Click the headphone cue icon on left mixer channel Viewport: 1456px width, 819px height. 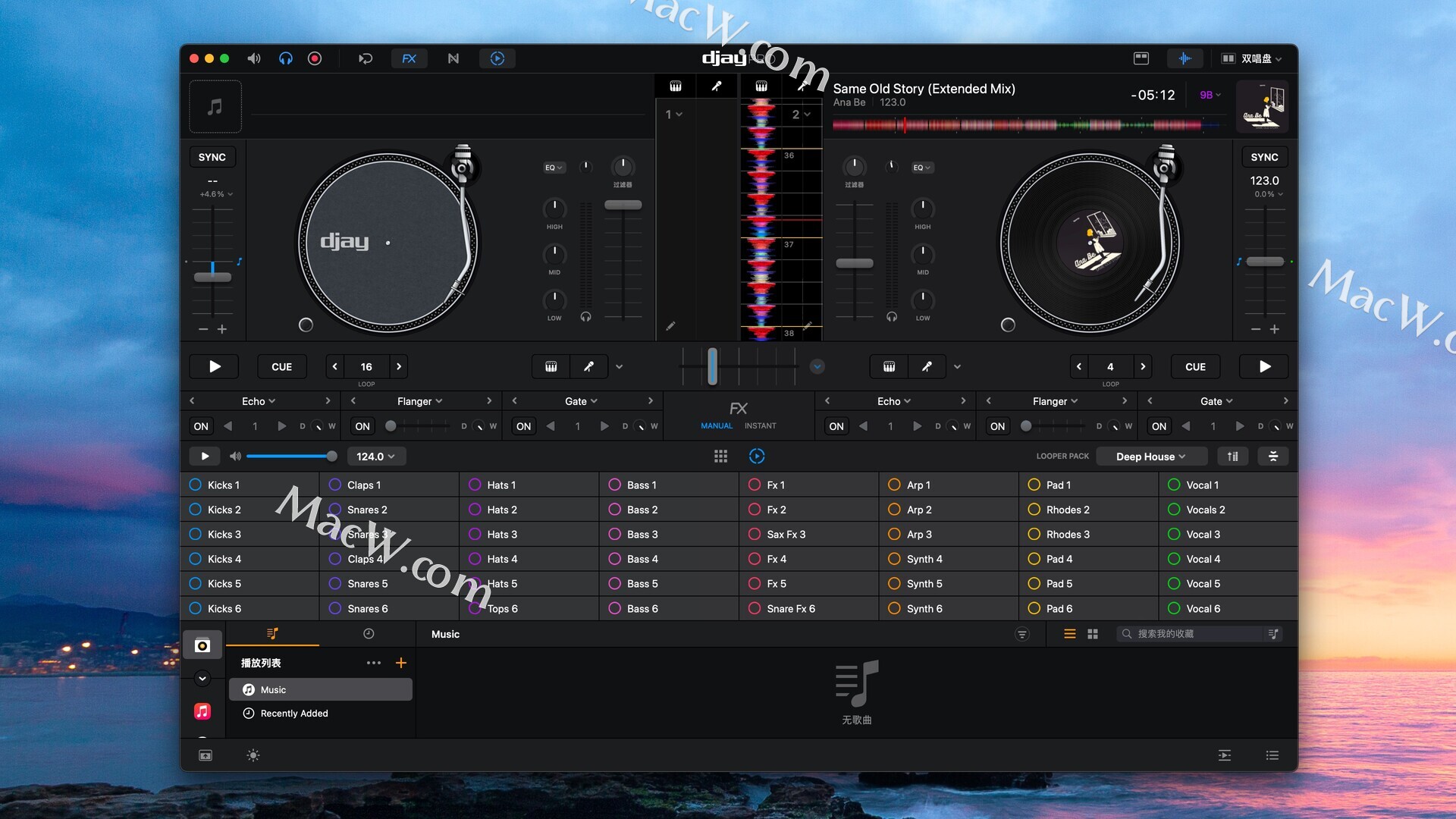pos(585,317)
